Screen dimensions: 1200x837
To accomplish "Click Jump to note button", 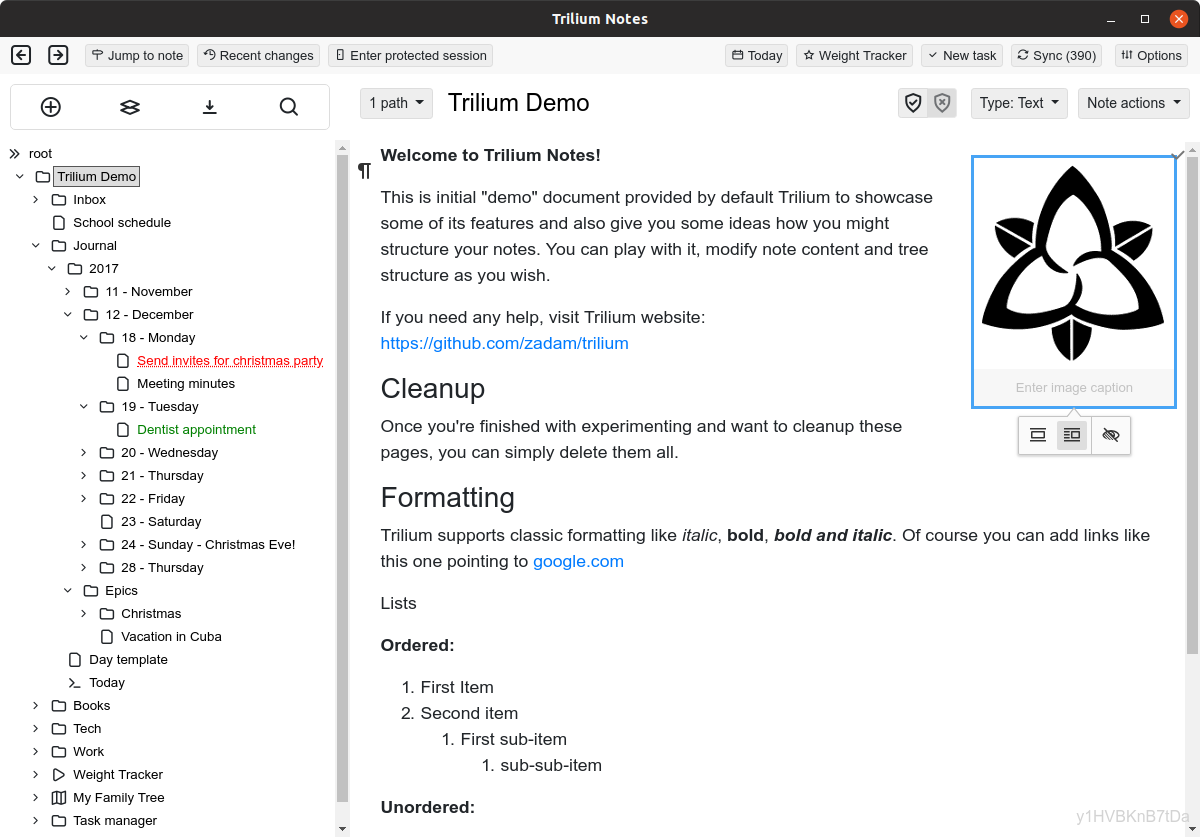I will coord(137,55).
